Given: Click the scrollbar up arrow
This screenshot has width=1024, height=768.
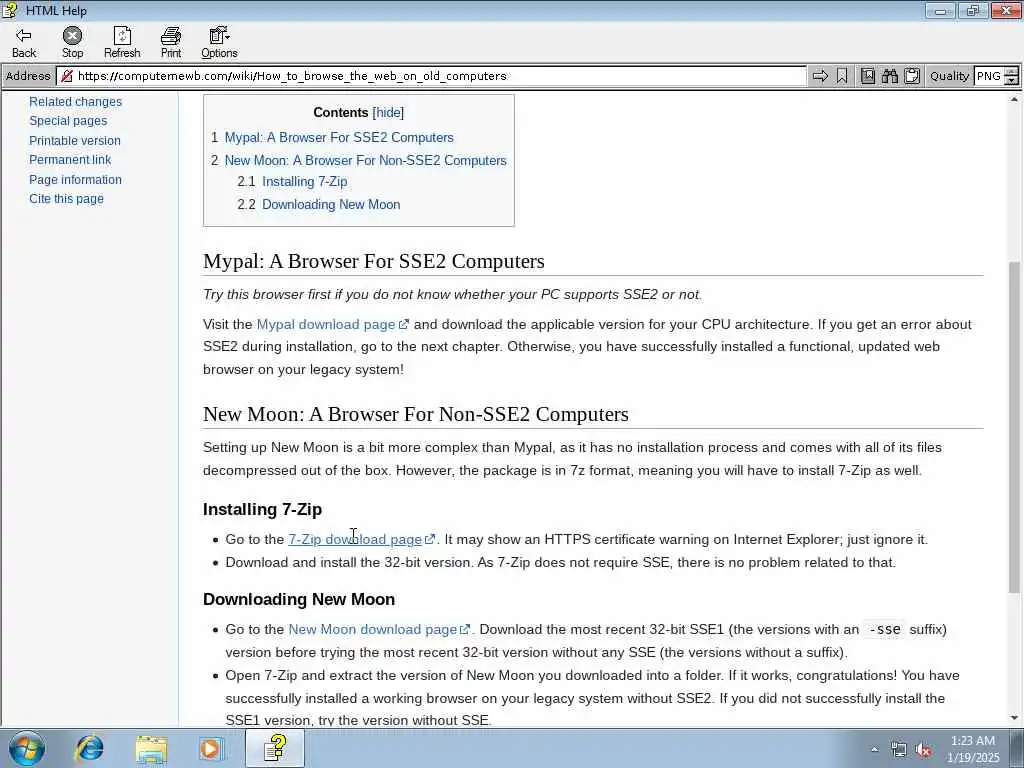Looking at the screenshot, I should click(1014, 99).
